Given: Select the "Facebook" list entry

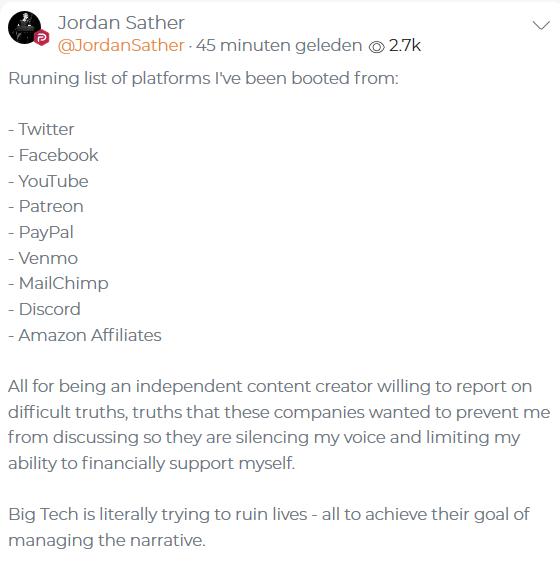Looking at the screenshot, I should click(x=53, y=155).
